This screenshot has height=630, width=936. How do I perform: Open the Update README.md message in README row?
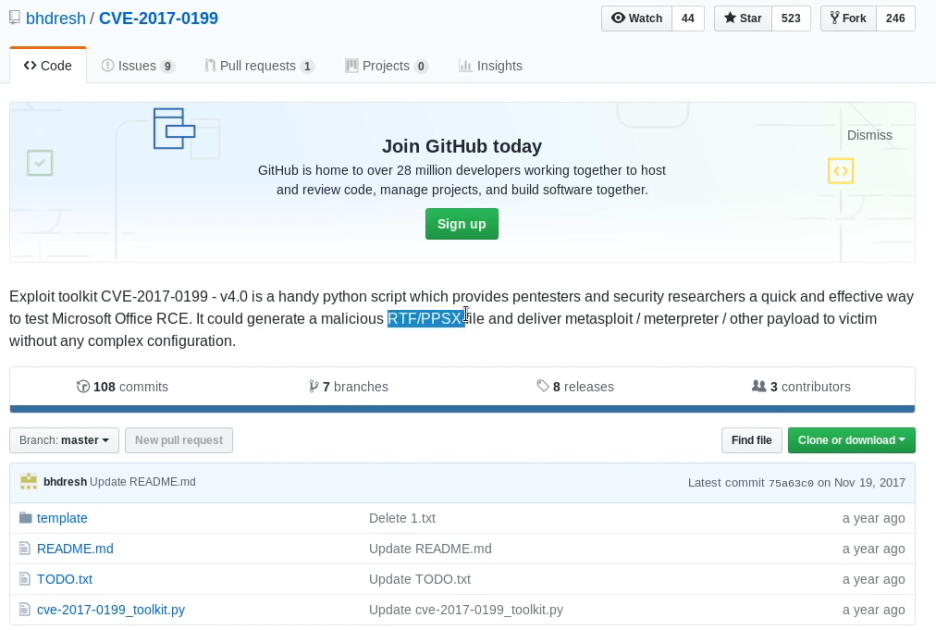pyautogui.click(x=430, y=548)
